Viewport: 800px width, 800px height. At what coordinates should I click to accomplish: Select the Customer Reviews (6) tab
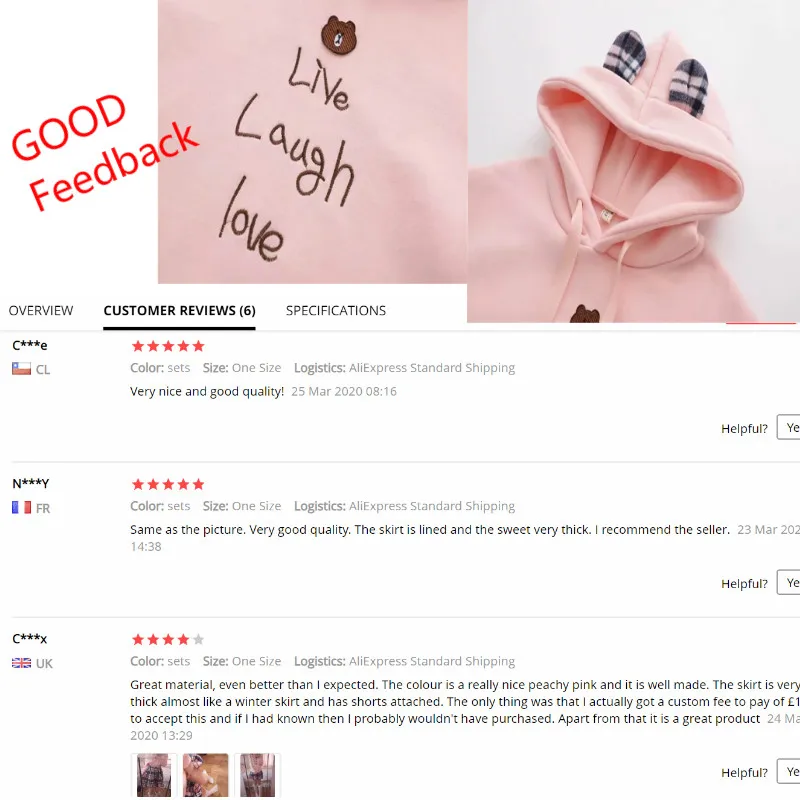(179, 311)
